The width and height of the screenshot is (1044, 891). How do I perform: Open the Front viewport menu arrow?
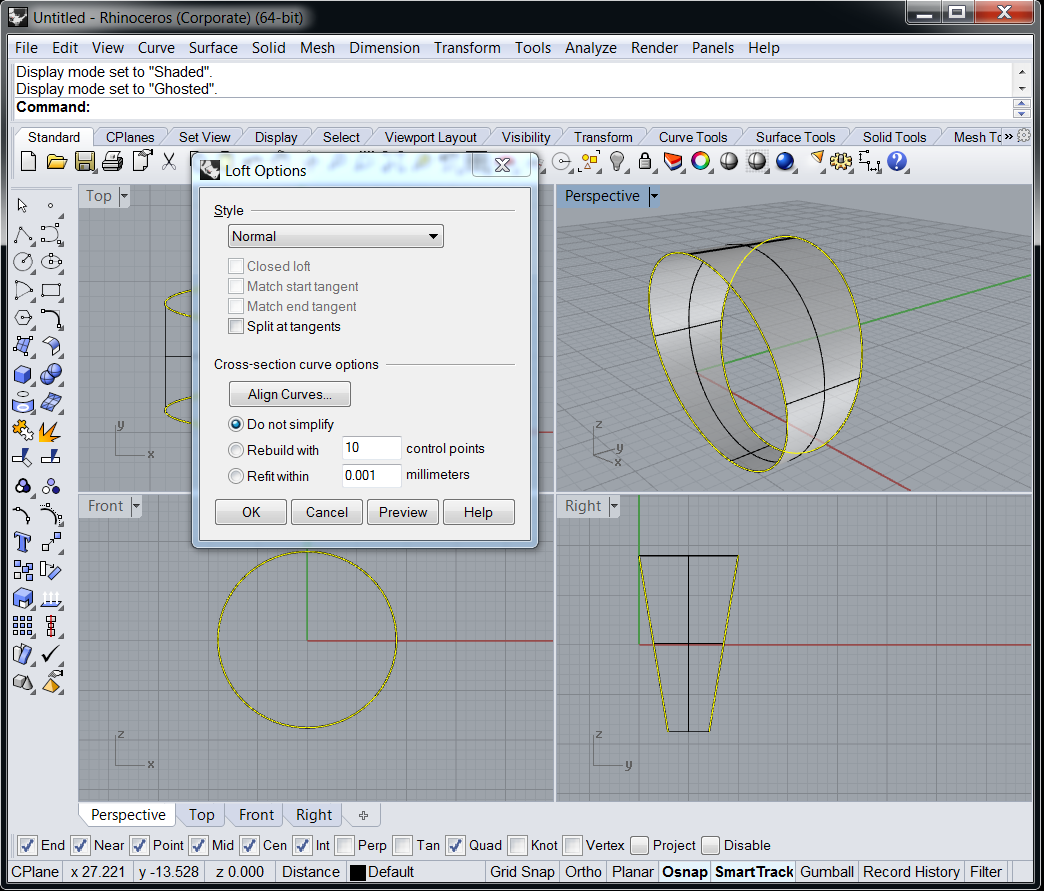[x=136, y=506]
